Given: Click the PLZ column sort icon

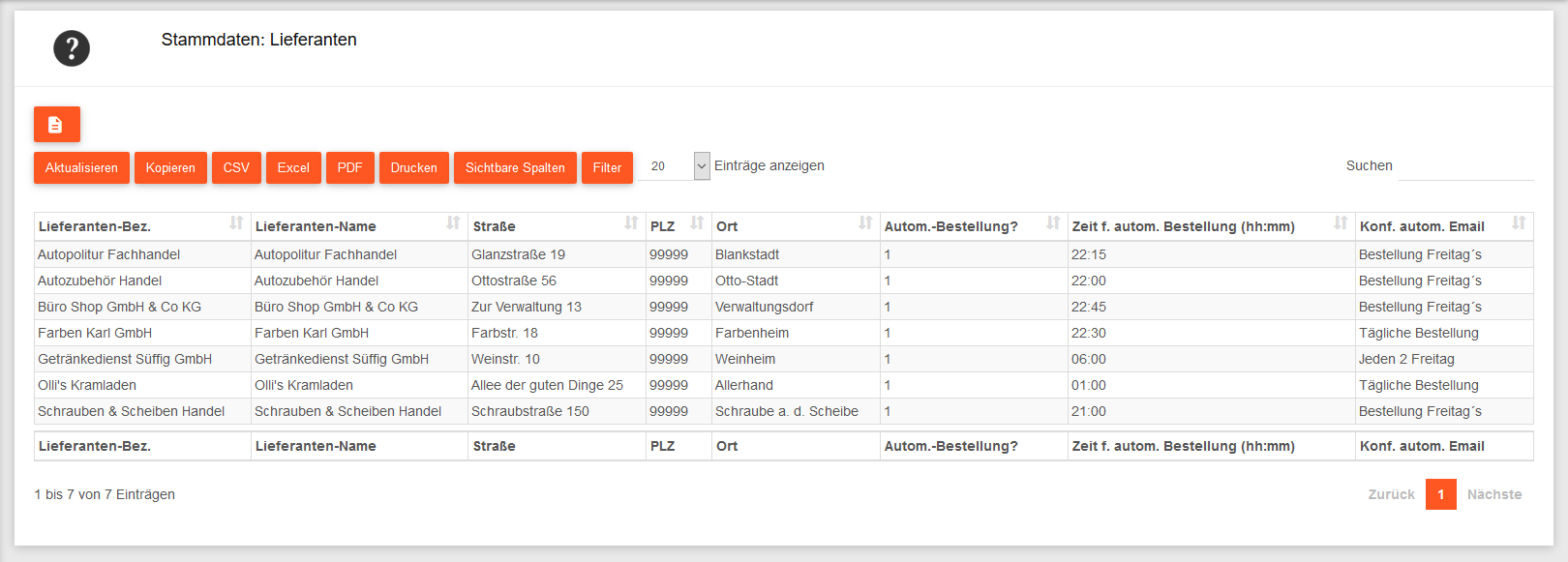Looking at the screenshot, I should 697,223.
